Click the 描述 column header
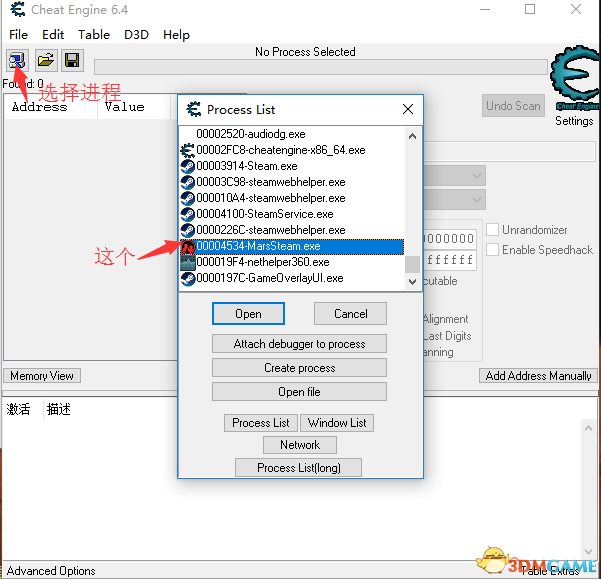Viewport: 601px width, 579px height. tap(59, 409)
